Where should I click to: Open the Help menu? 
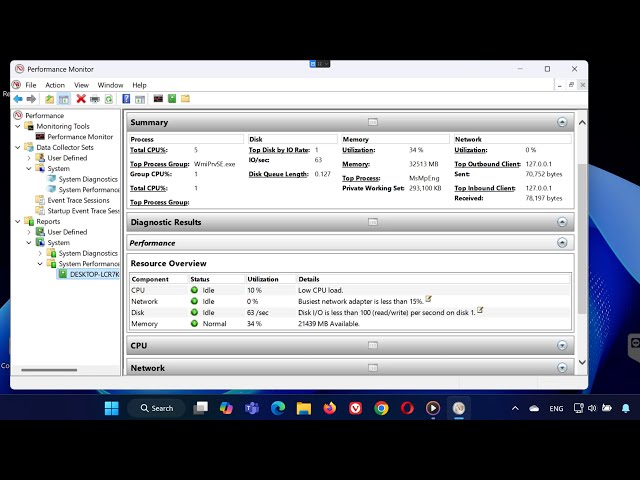139,85
